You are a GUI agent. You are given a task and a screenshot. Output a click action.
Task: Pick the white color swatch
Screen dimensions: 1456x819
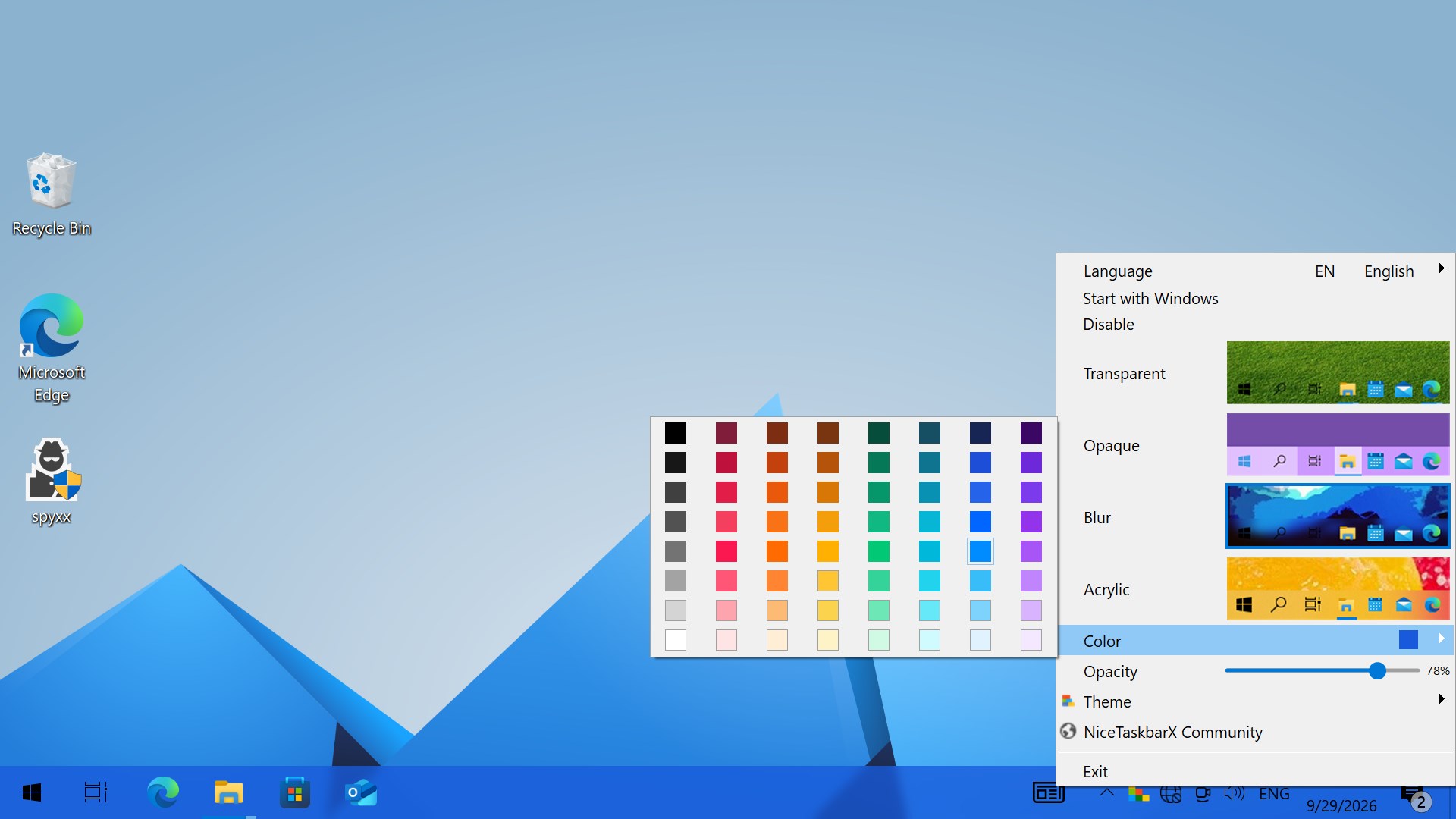coord(676,640)
